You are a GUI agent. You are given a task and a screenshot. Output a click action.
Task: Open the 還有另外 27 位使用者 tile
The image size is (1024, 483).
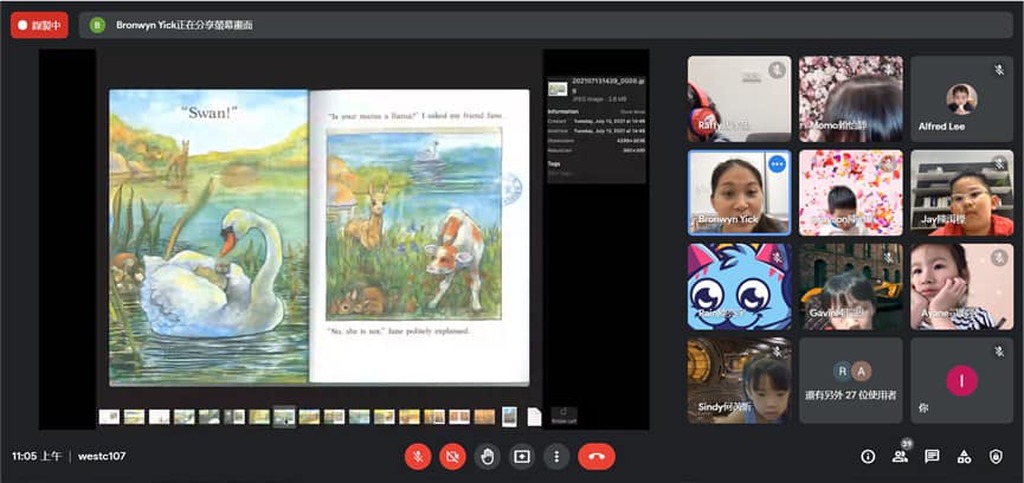851,381
